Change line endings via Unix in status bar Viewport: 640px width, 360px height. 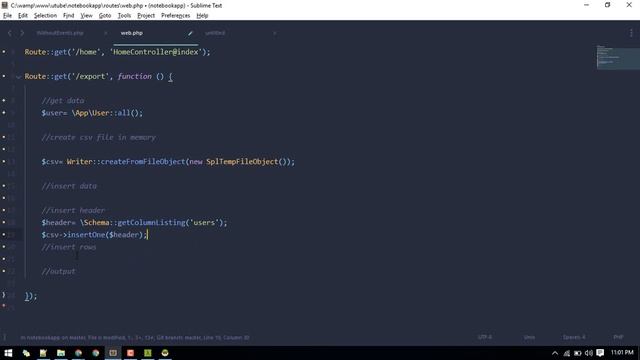point(529,337)
